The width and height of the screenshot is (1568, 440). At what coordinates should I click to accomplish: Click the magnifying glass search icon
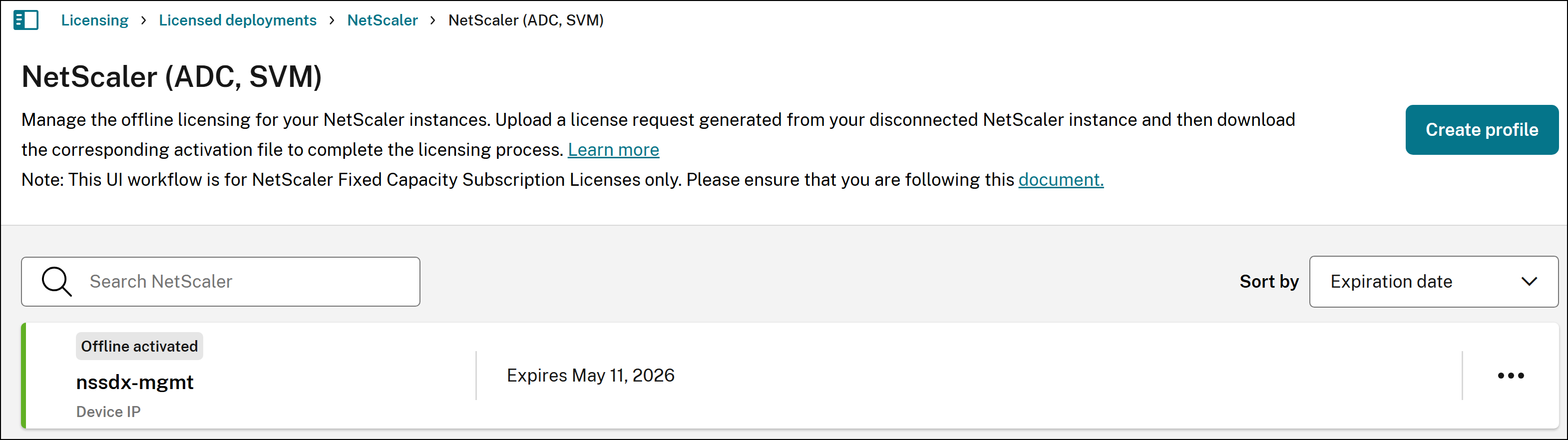[56, 282]
